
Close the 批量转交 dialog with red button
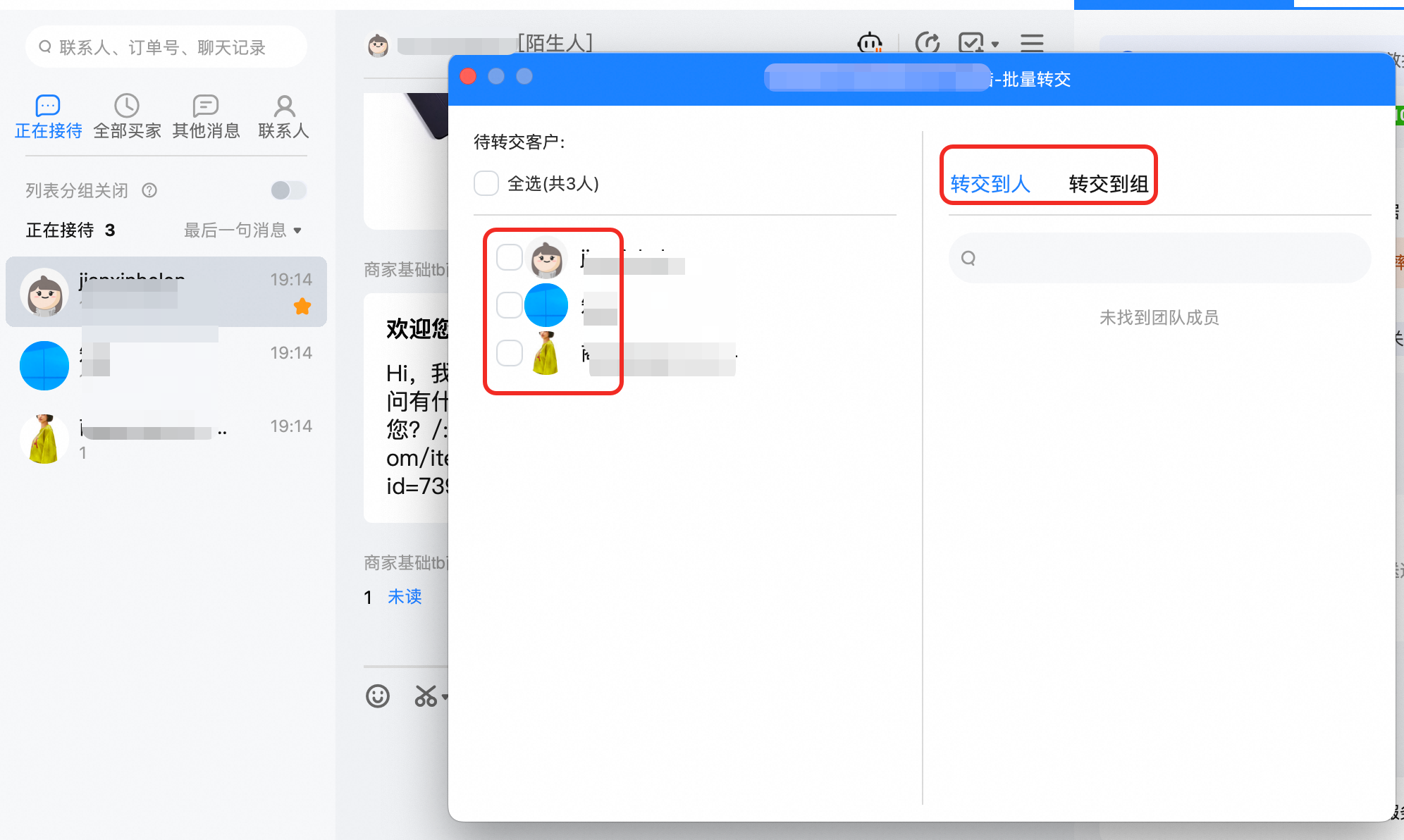click(x=468, y=76)
